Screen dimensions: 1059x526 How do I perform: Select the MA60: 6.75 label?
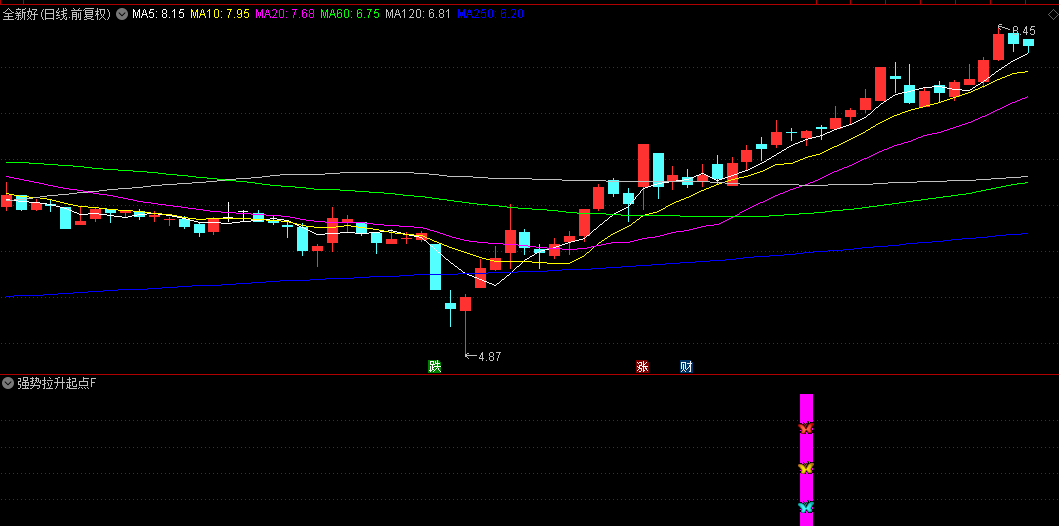pos(350,14)
